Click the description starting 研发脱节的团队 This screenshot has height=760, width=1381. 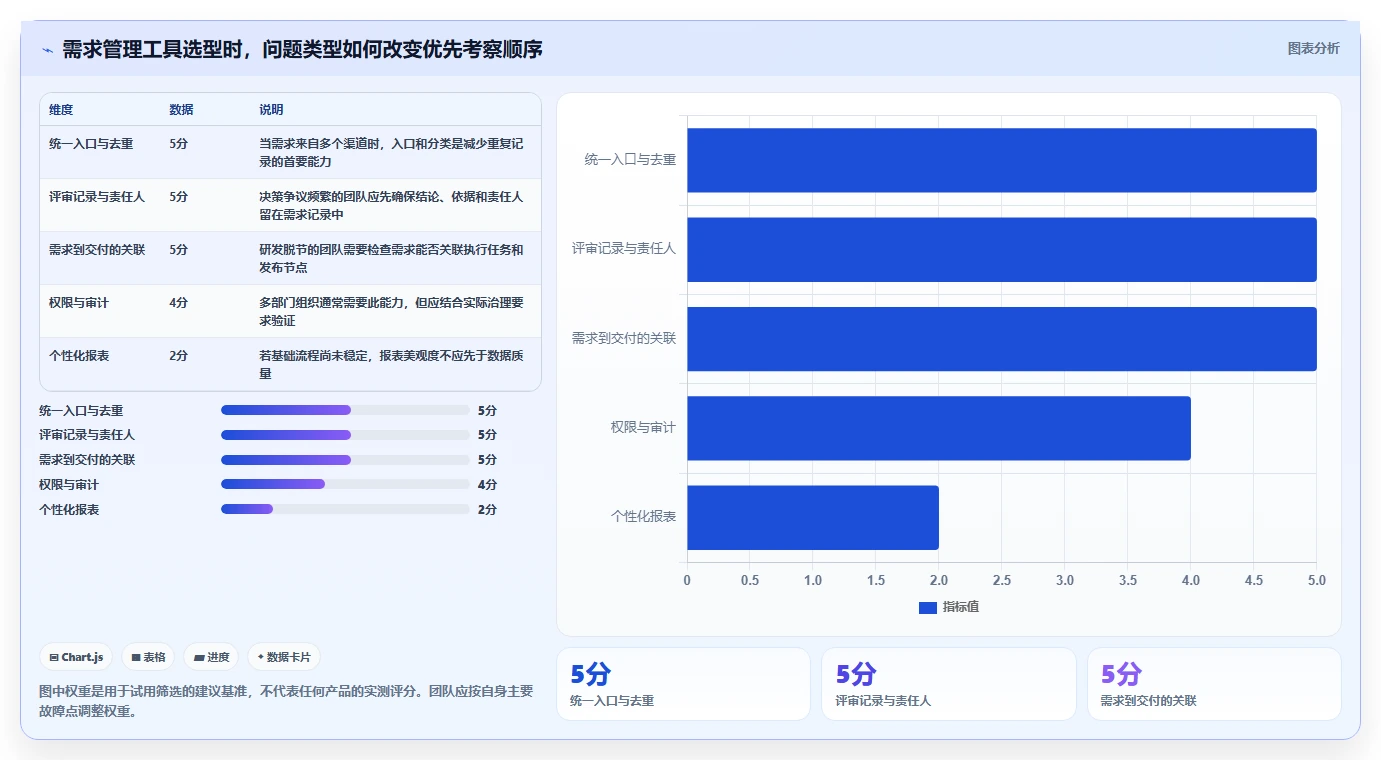coord(391,258)
